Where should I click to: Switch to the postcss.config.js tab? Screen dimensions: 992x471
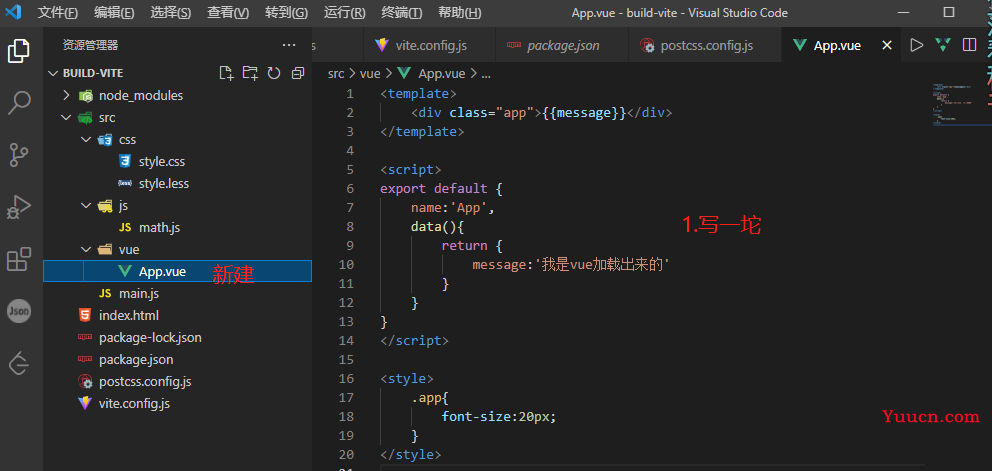[x=705, y=46]
